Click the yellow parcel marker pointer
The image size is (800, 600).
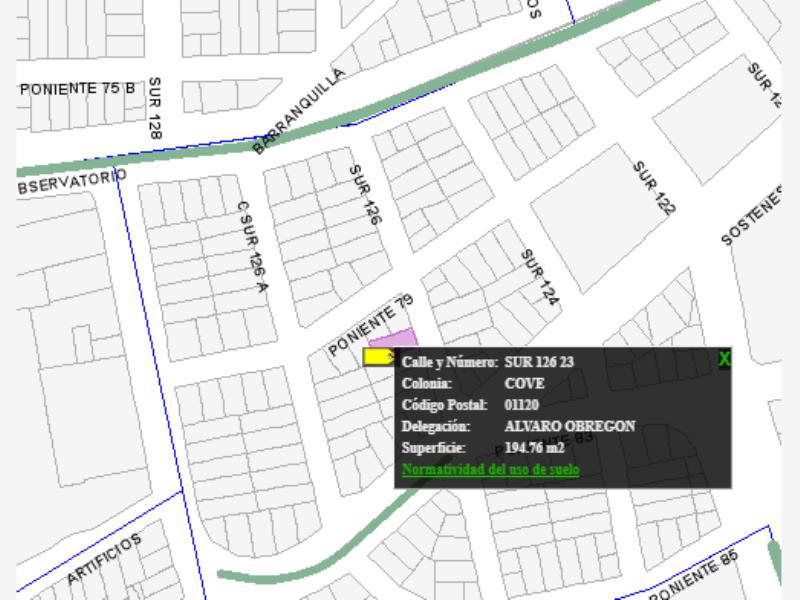(x=379, y=357)
